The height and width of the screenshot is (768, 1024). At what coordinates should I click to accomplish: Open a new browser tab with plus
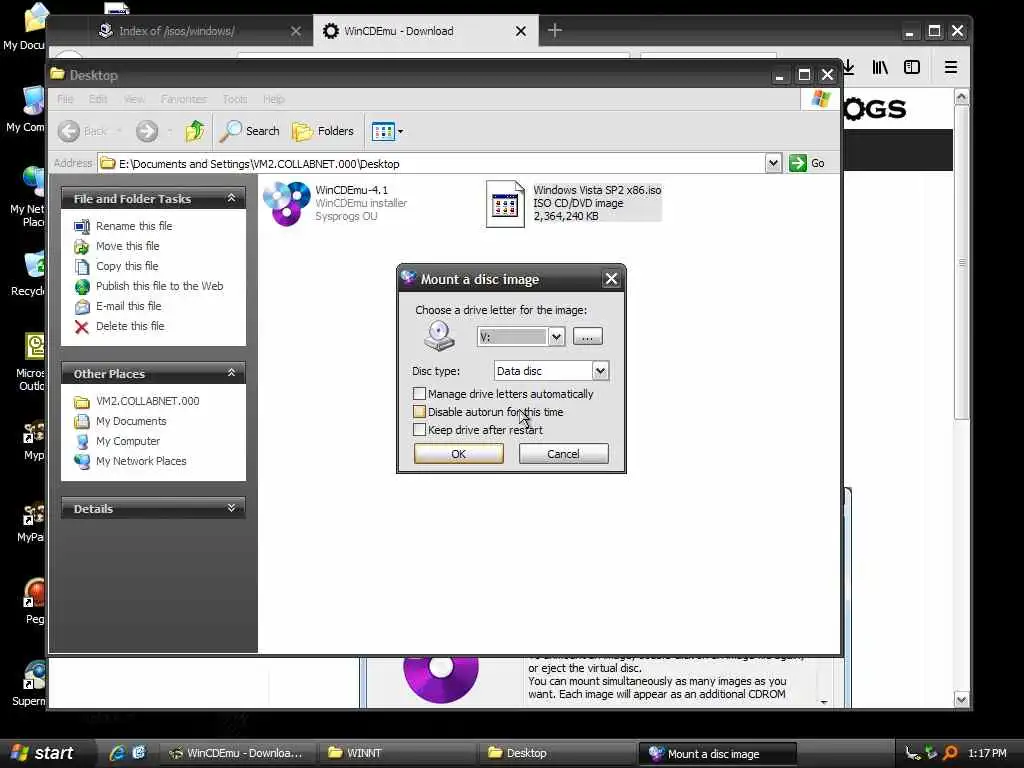(x=554, y=30)
